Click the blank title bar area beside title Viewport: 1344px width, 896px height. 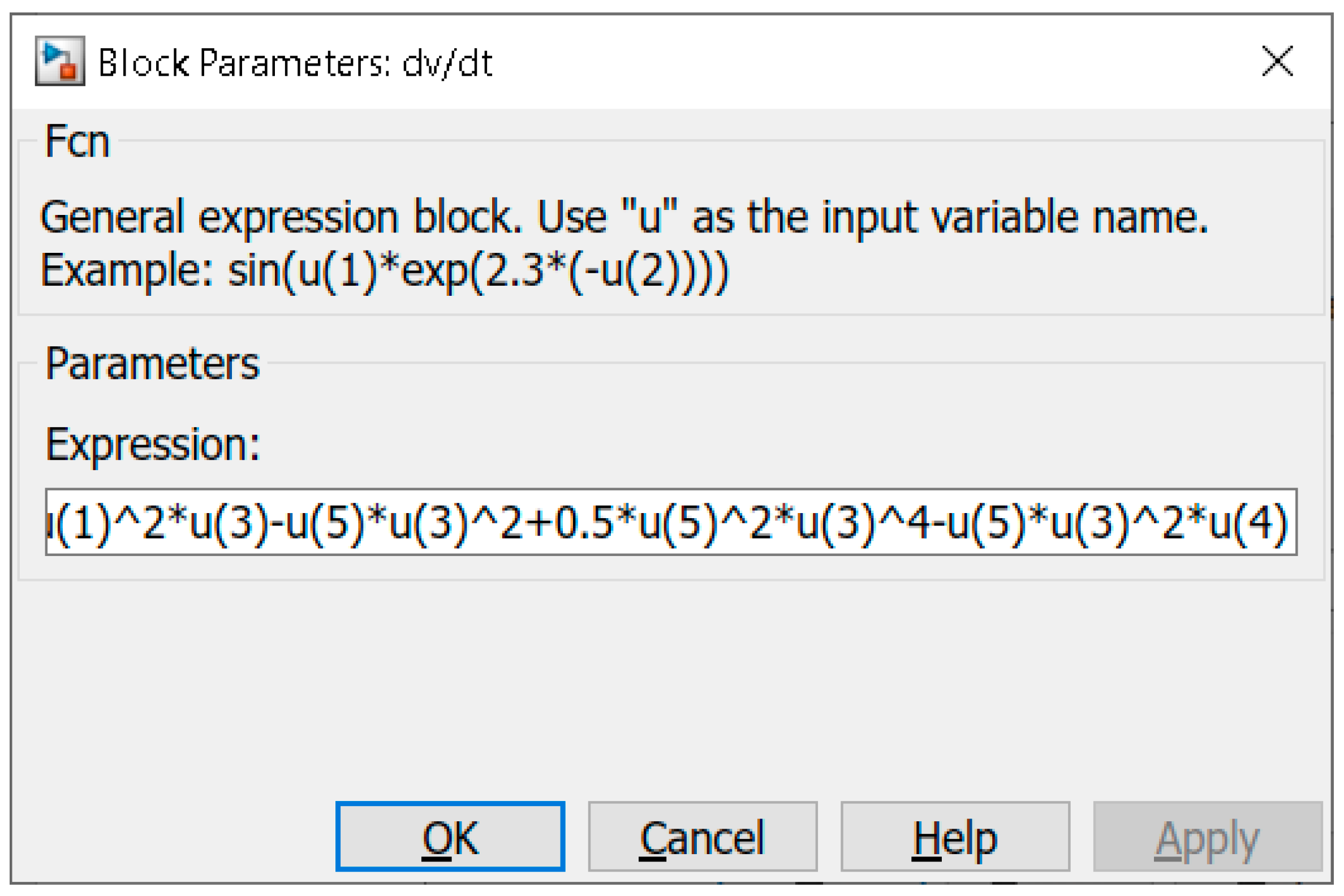857,61
